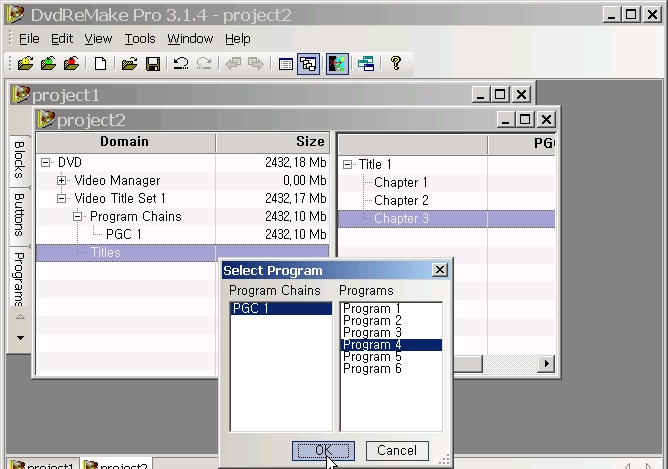This screenshot has height=469, width=668.
Task: Toggle the video preview toolbar icon
Action: click(337, 64)
